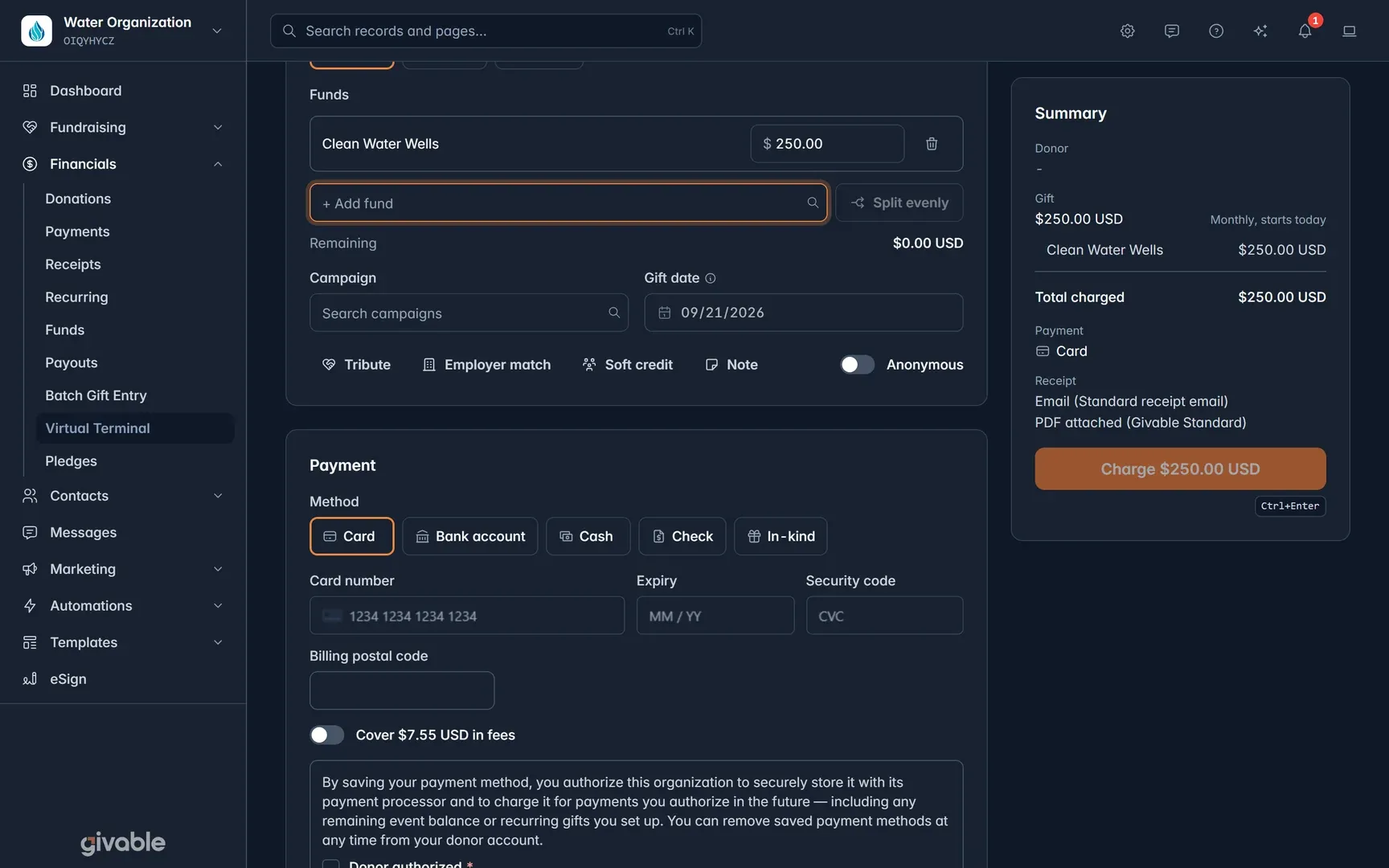Toggle the Anonymous switch

(x=857, y=364)
